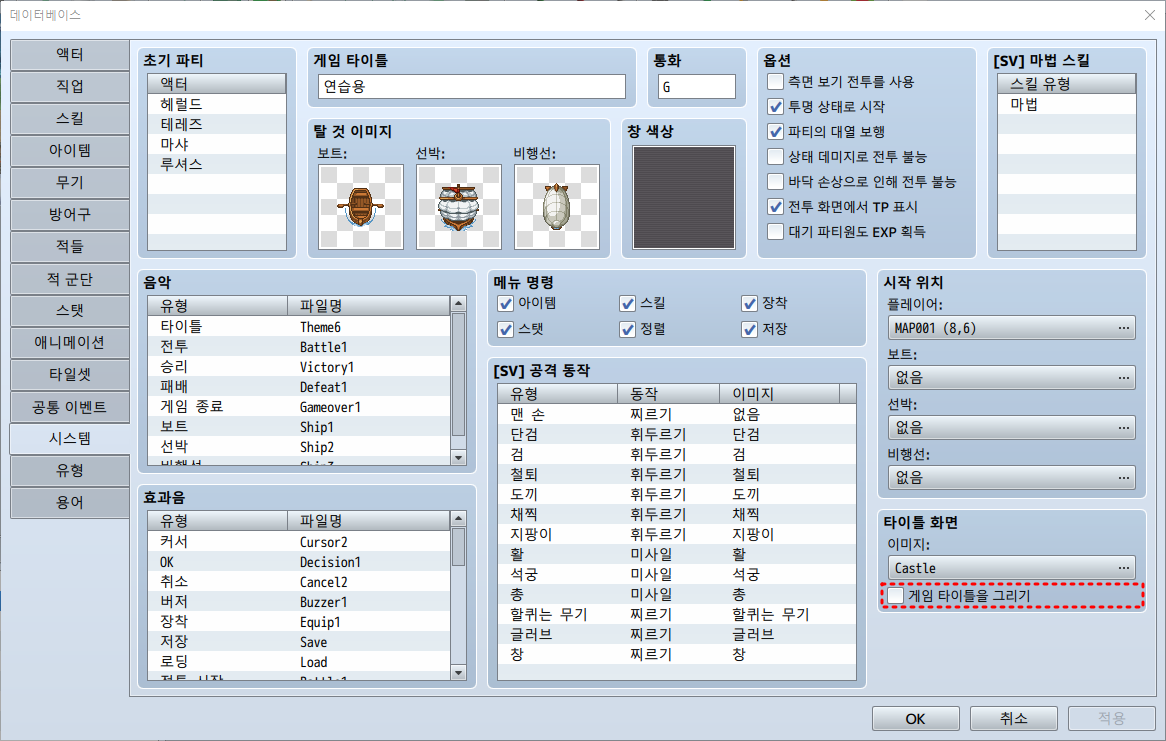Image resolution: width=1166 pixels, height=741 pixels.
Task: Enable 대기 파티원도 EXP 획득
Action: click(x=776, y=231)
